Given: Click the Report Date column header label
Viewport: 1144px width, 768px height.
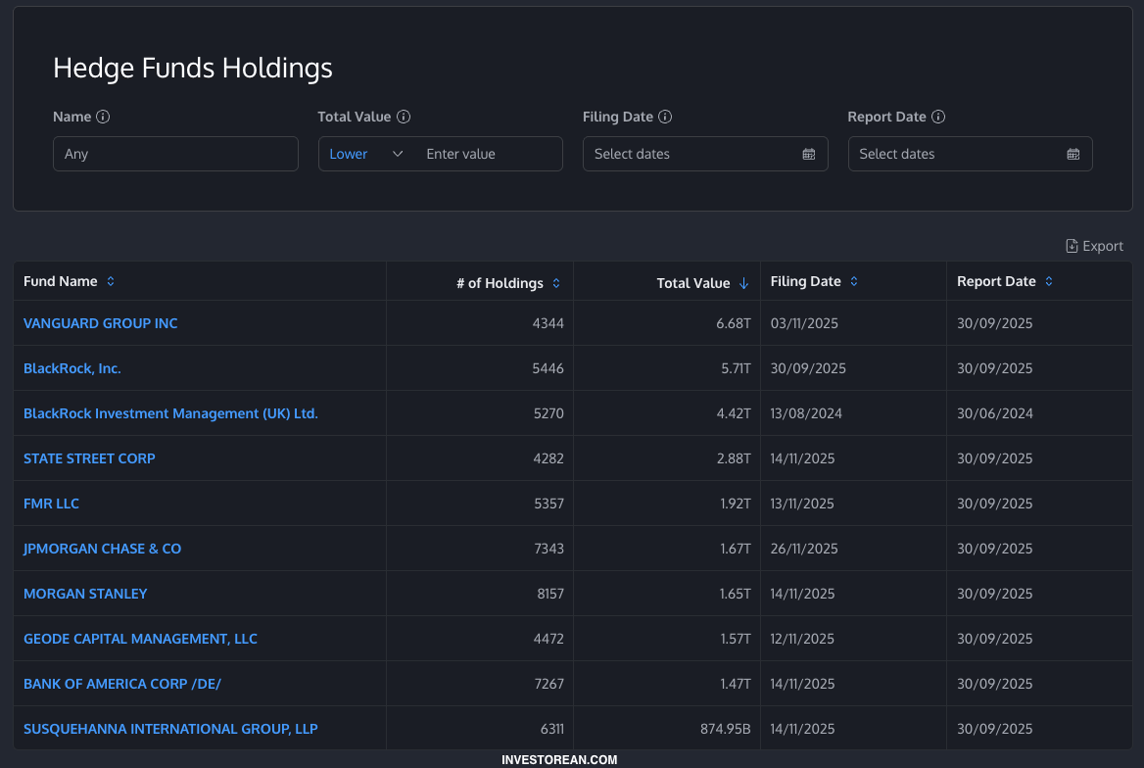Looking at the screenshot, I should pos(997,282).
